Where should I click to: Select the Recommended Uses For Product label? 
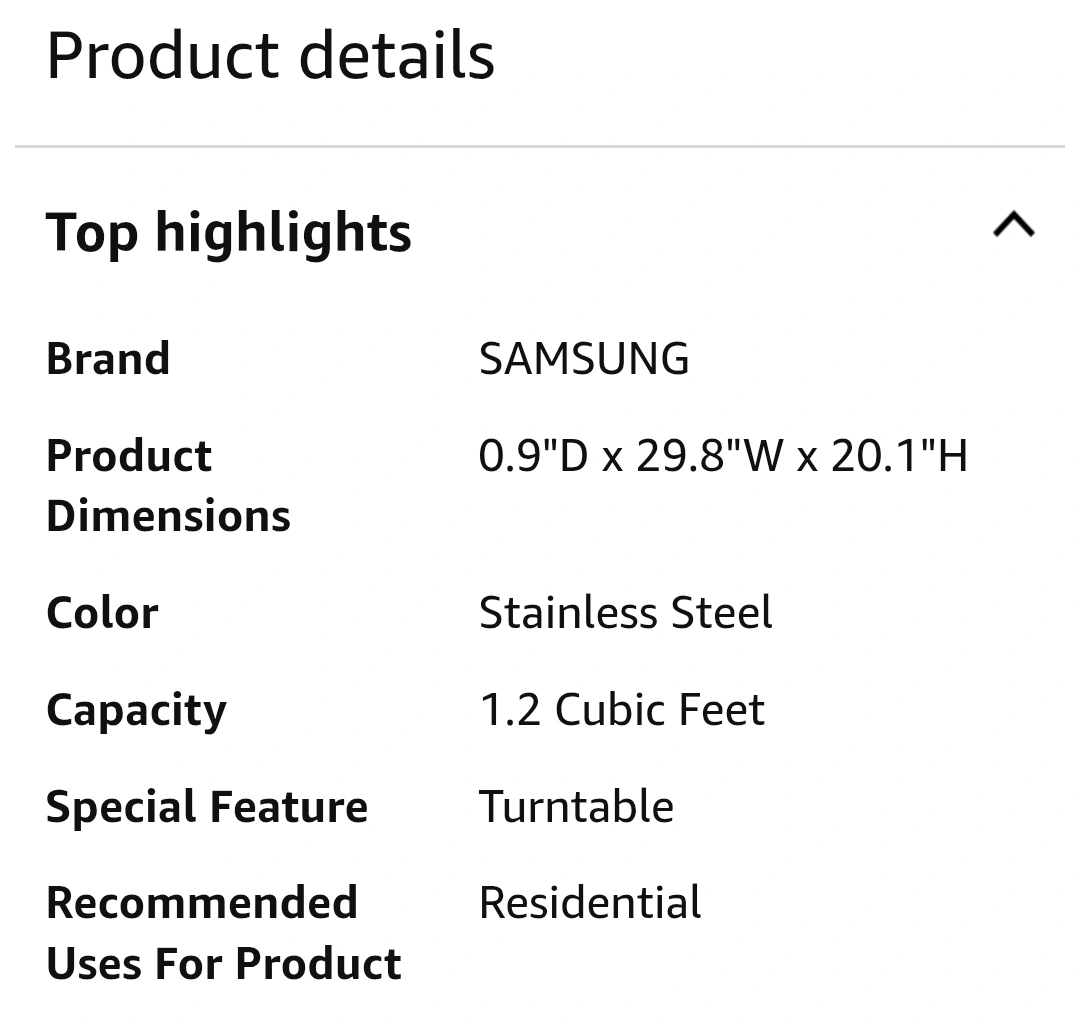click(224, 933)
